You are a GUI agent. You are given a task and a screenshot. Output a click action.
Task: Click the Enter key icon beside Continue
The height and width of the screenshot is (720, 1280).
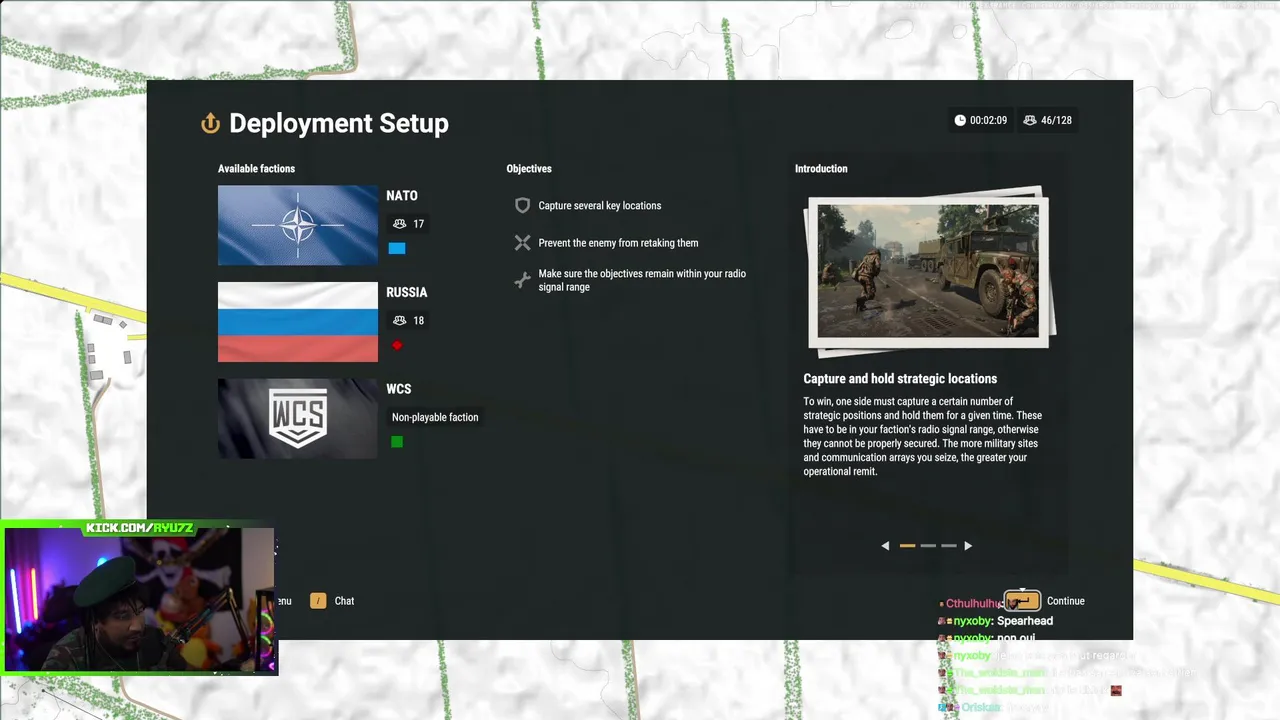click(x=1022, y=600)
